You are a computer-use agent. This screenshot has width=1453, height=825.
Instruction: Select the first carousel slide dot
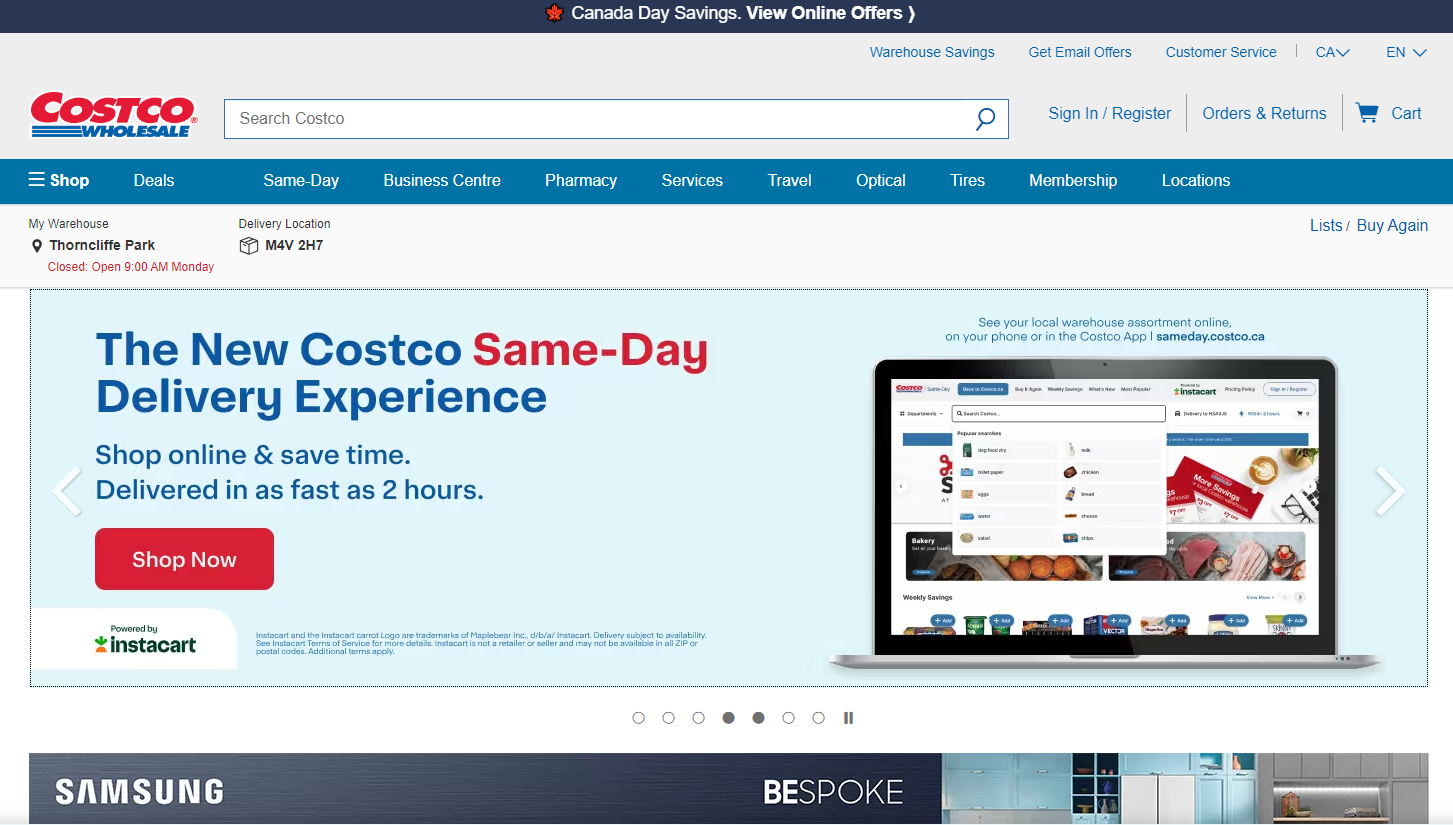coord(639,718)
